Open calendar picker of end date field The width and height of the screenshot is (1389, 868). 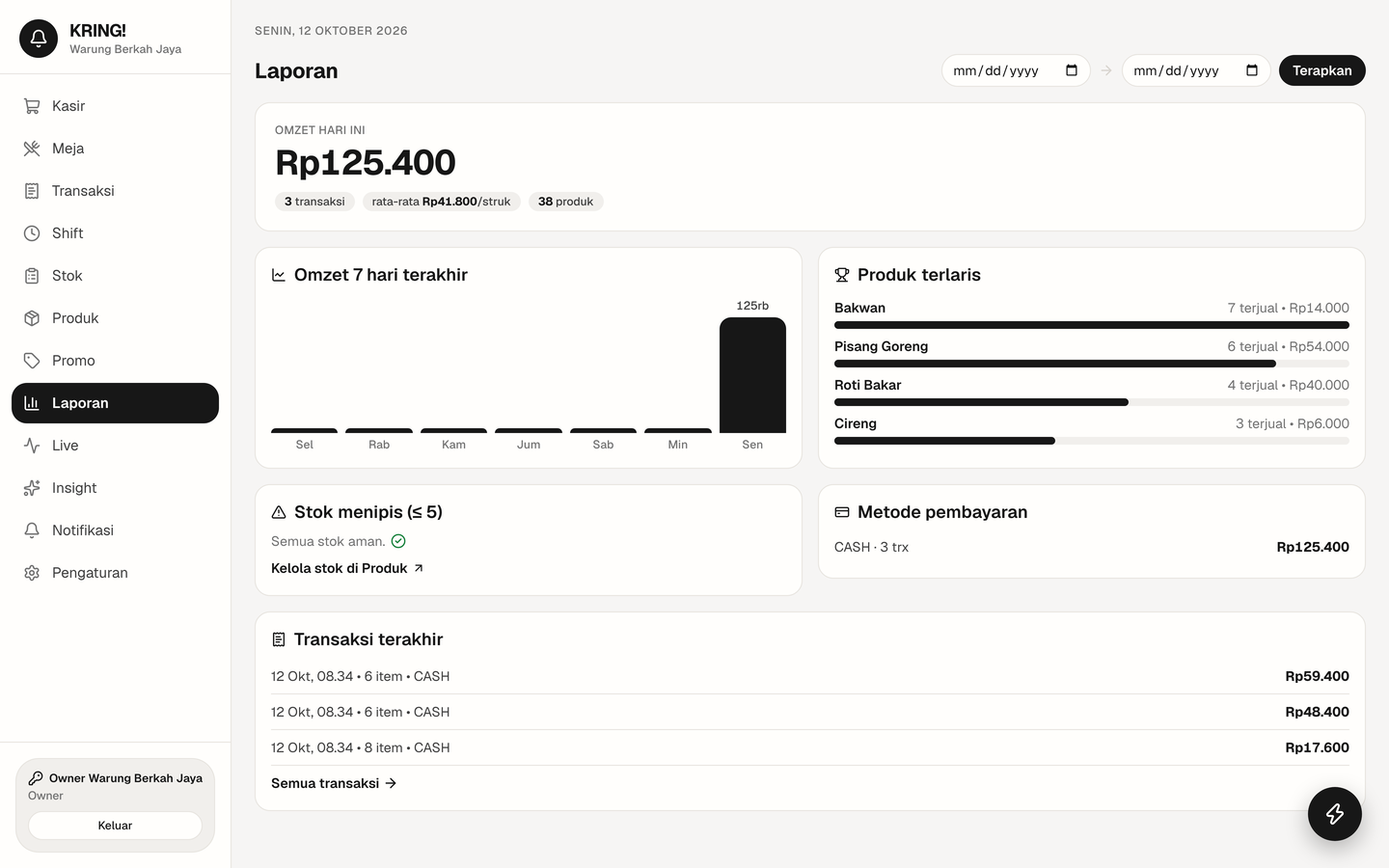[x=1252, y=70]
